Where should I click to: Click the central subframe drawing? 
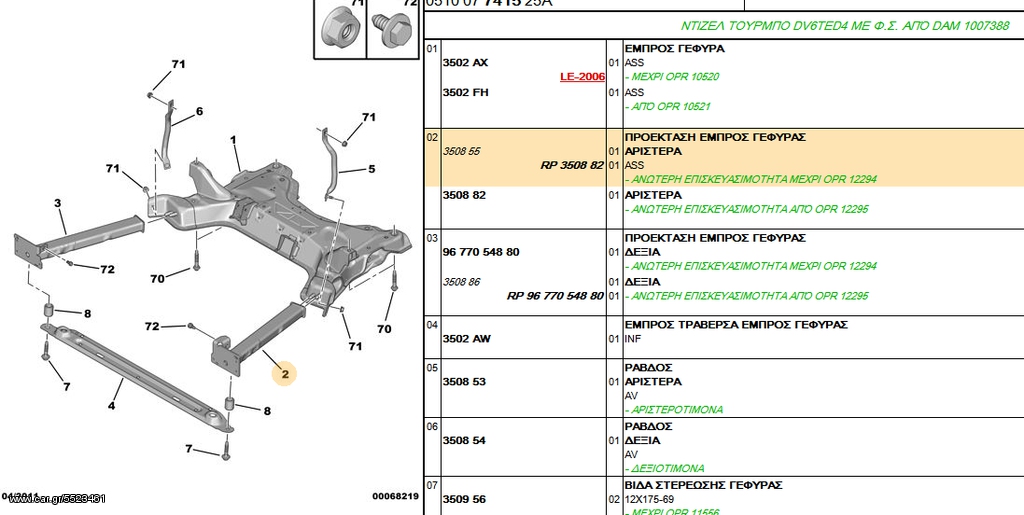point(287,222)
